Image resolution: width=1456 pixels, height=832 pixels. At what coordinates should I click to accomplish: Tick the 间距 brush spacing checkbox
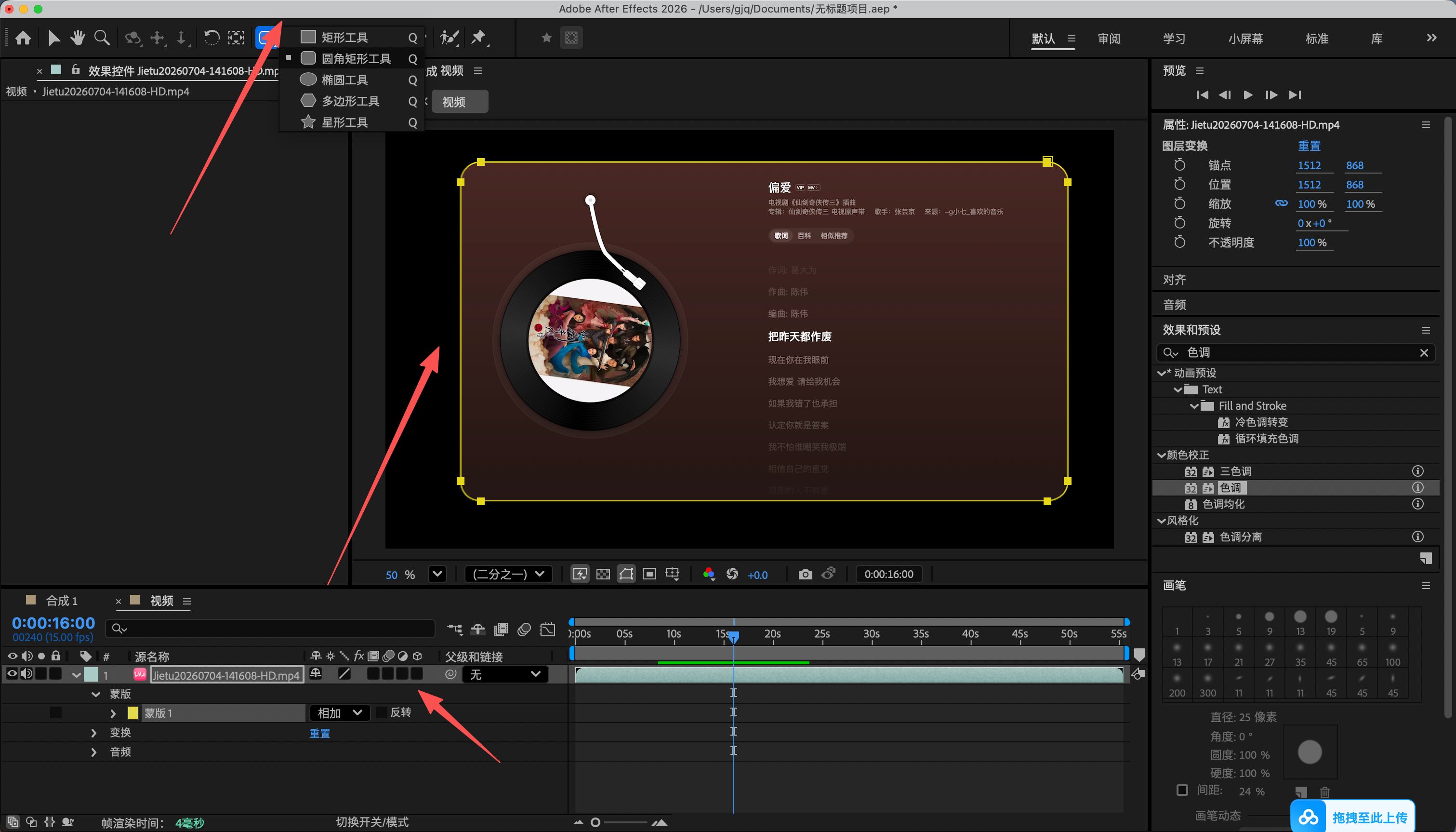pos(1182,790)
